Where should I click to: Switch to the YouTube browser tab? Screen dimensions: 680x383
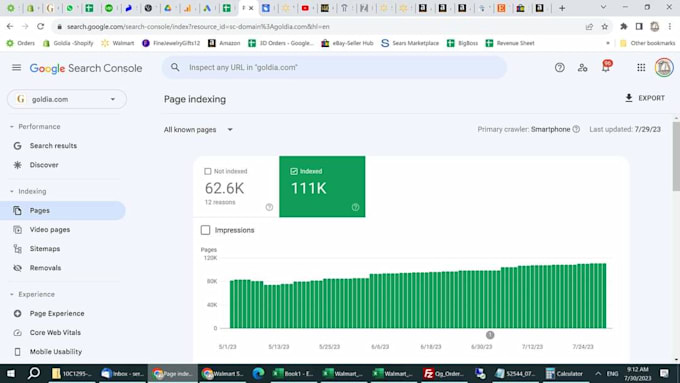(x=305, y=8)
